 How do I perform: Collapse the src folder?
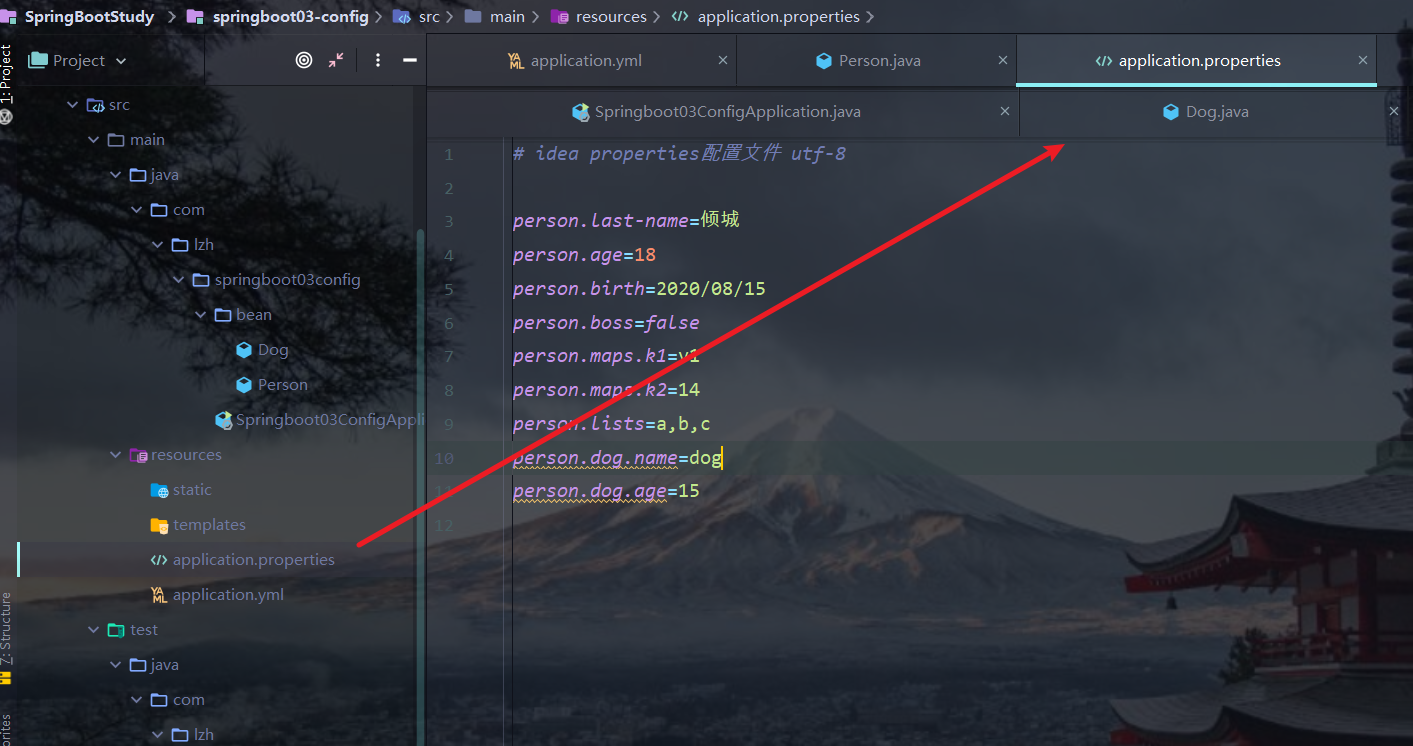tap(72, 105)
